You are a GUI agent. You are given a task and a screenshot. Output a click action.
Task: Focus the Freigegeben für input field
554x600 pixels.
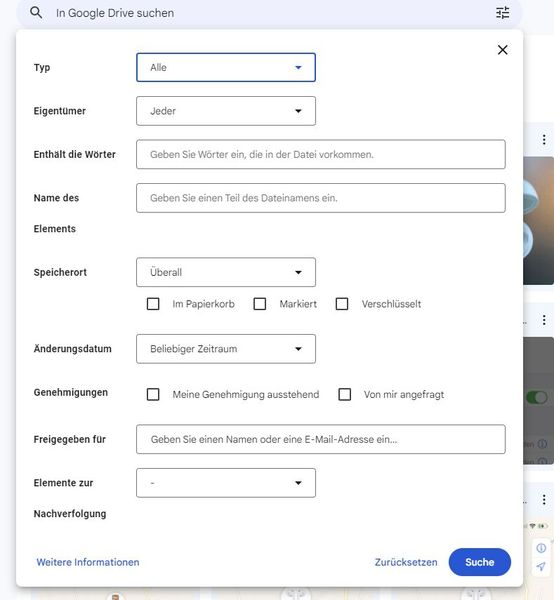click(x=321, y=439)
